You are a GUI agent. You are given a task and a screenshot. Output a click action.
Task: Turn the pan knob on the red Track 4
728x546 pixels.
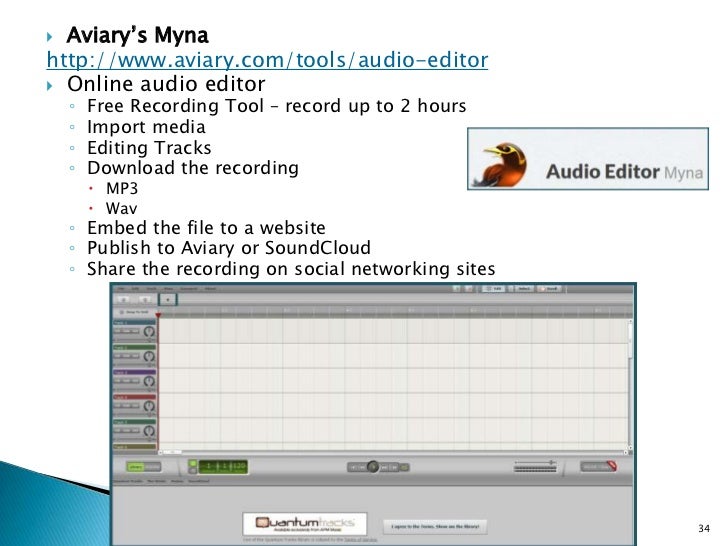click(x=149, y=406)
